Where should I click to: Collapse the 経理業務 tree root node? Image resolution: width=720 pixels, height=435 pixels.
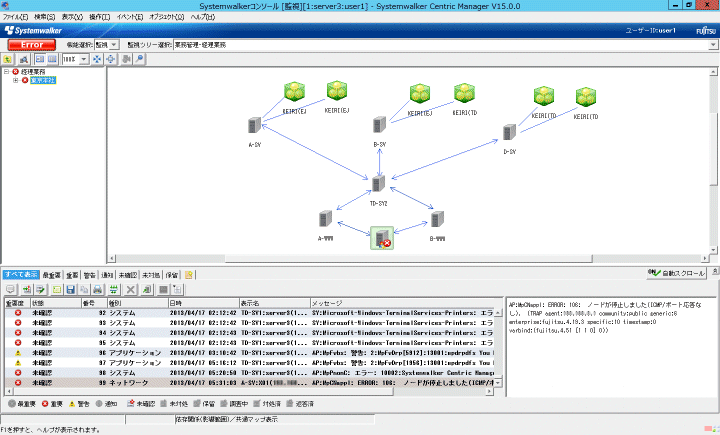pyautogui.click(x=6, y=72)
